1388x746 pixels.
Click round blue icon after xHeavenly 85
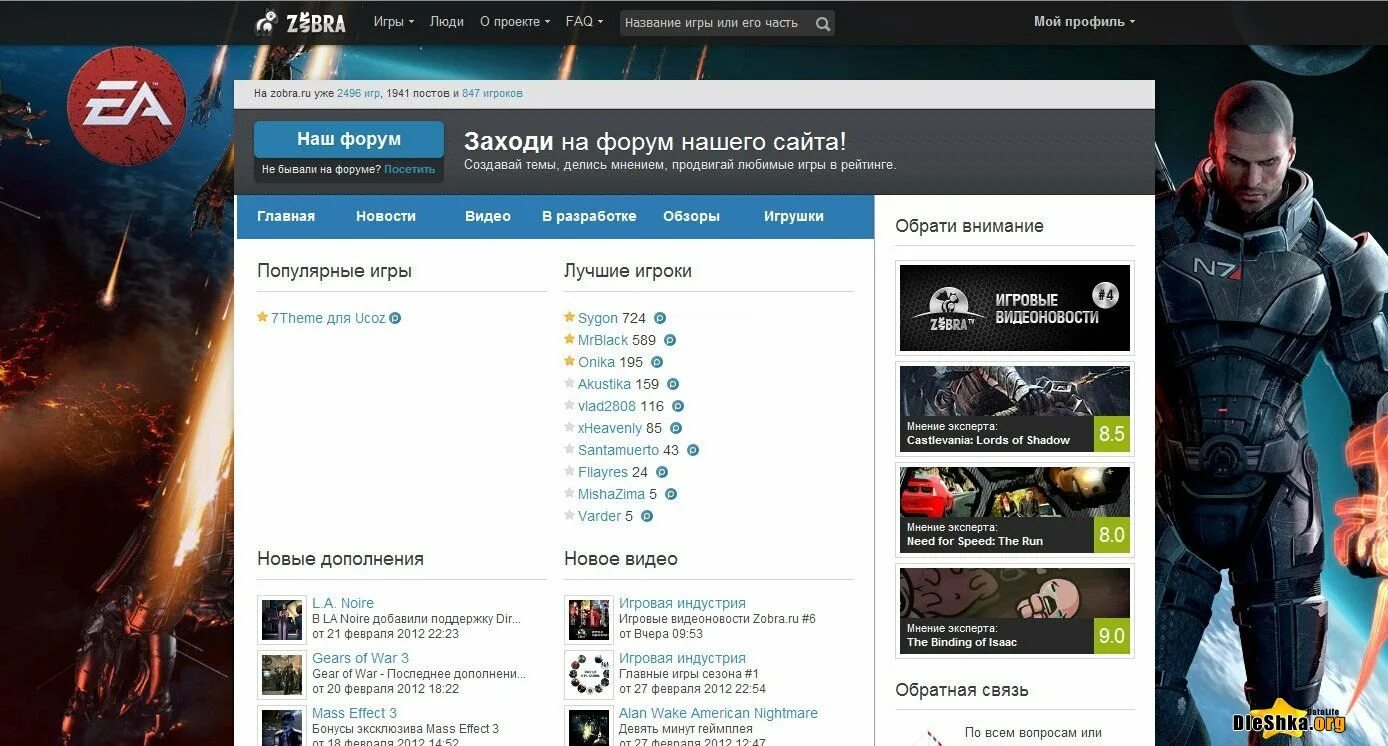(676, 428)
